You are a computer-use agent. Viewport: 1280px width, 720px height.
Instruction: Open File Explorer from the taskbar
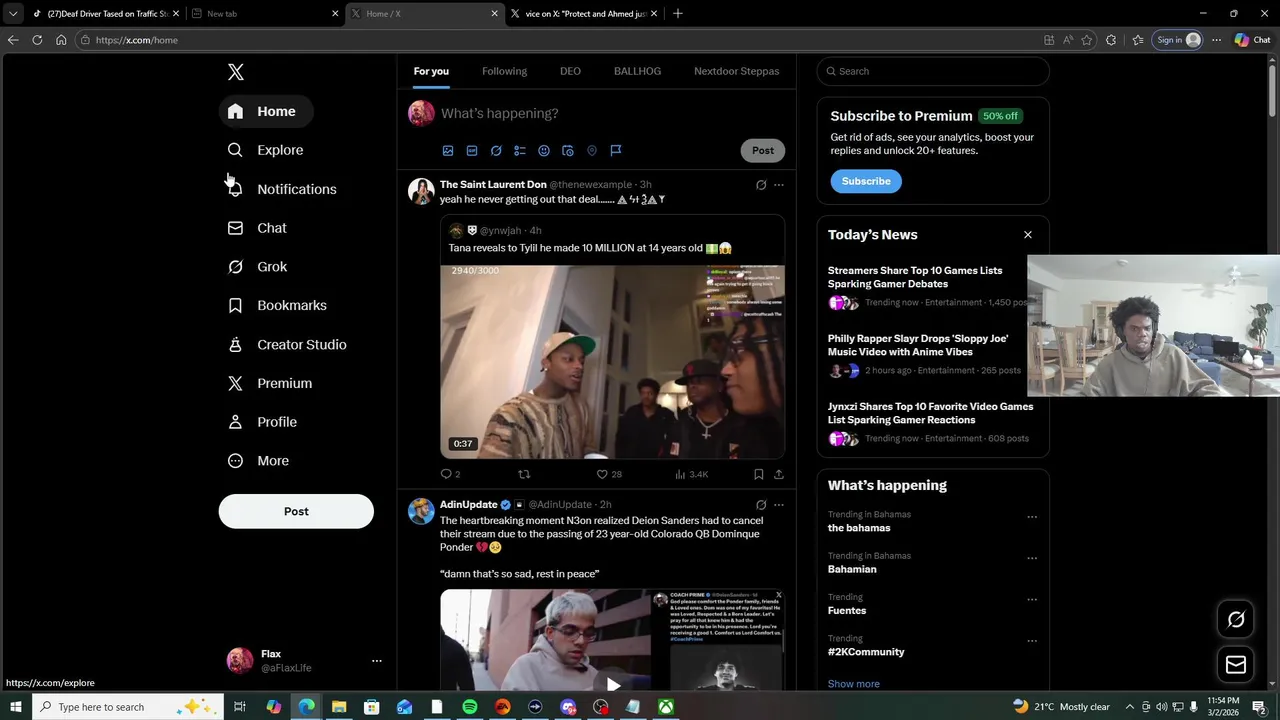tap(339, 707)
